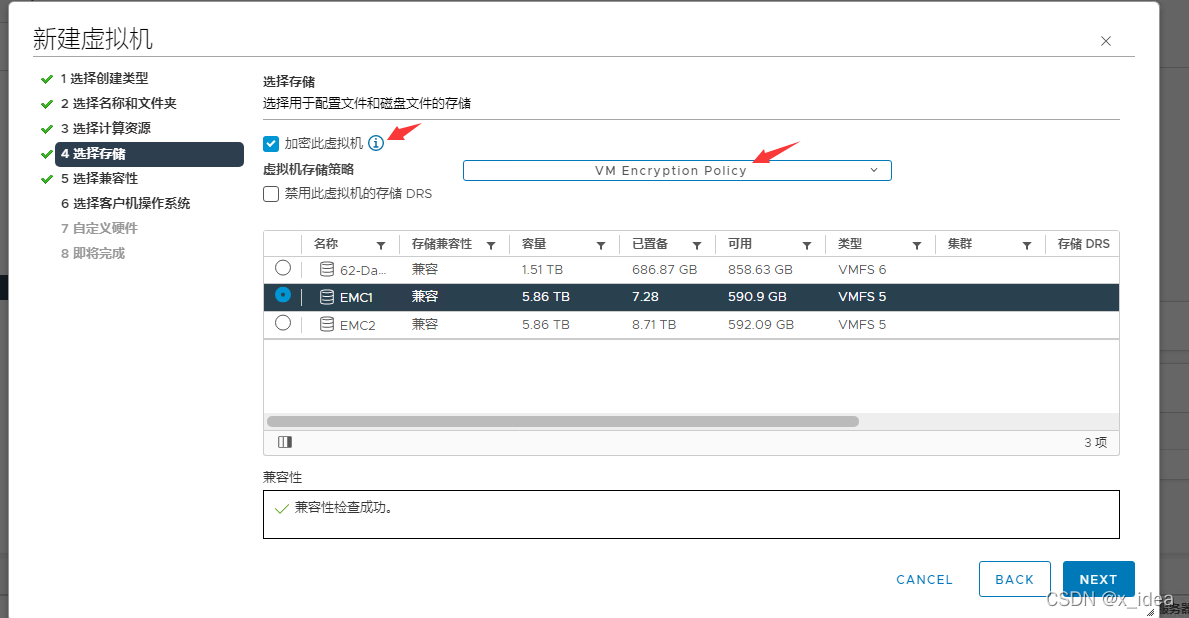This screenshot has height=618, width=1189.
Task: Click the info icon beside 加密此虚拟机
Action: click(x=376, y=143)
